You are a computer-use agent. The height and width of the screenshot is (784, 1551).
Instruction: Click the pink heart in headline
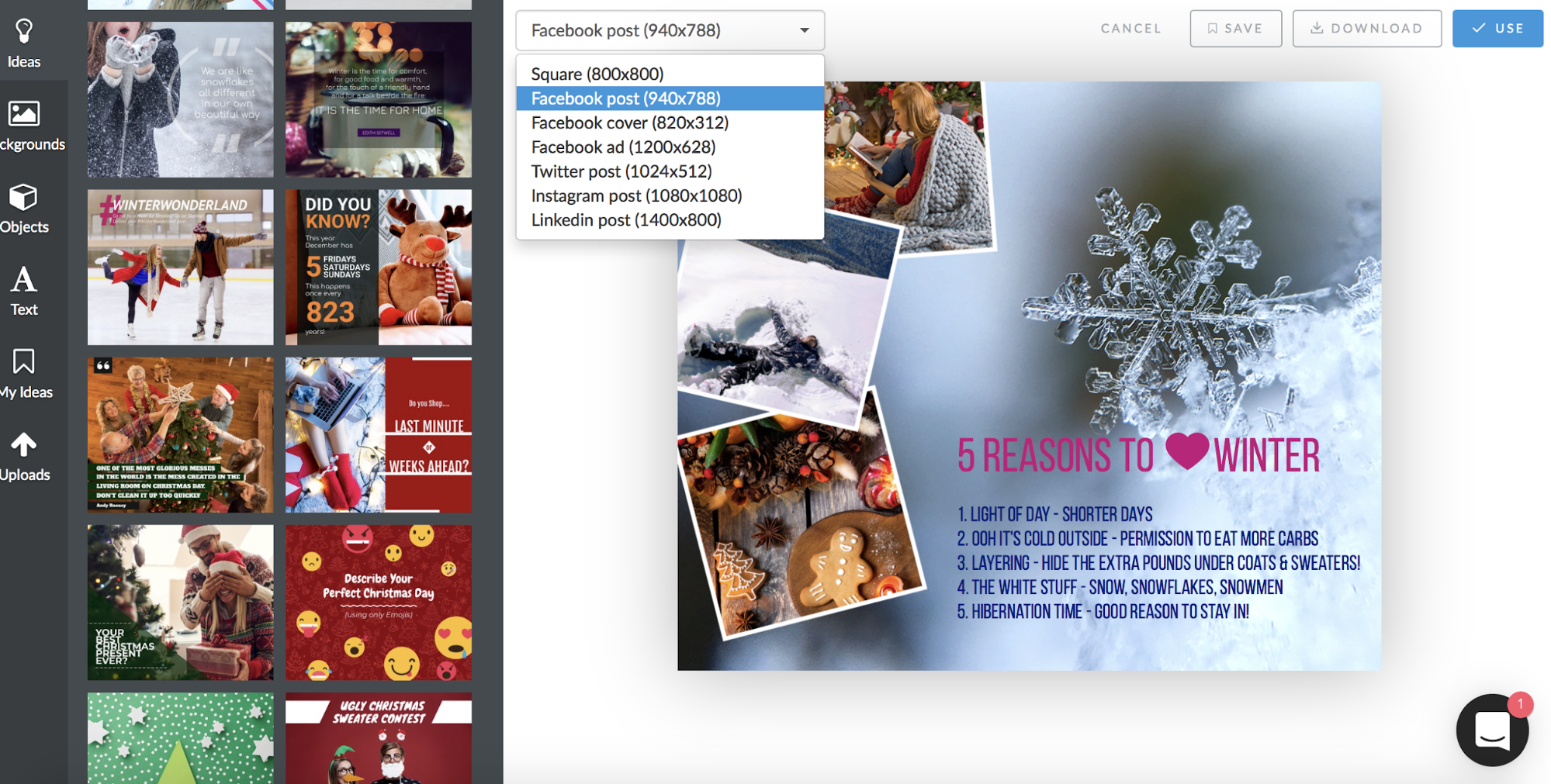point(1186,451)
